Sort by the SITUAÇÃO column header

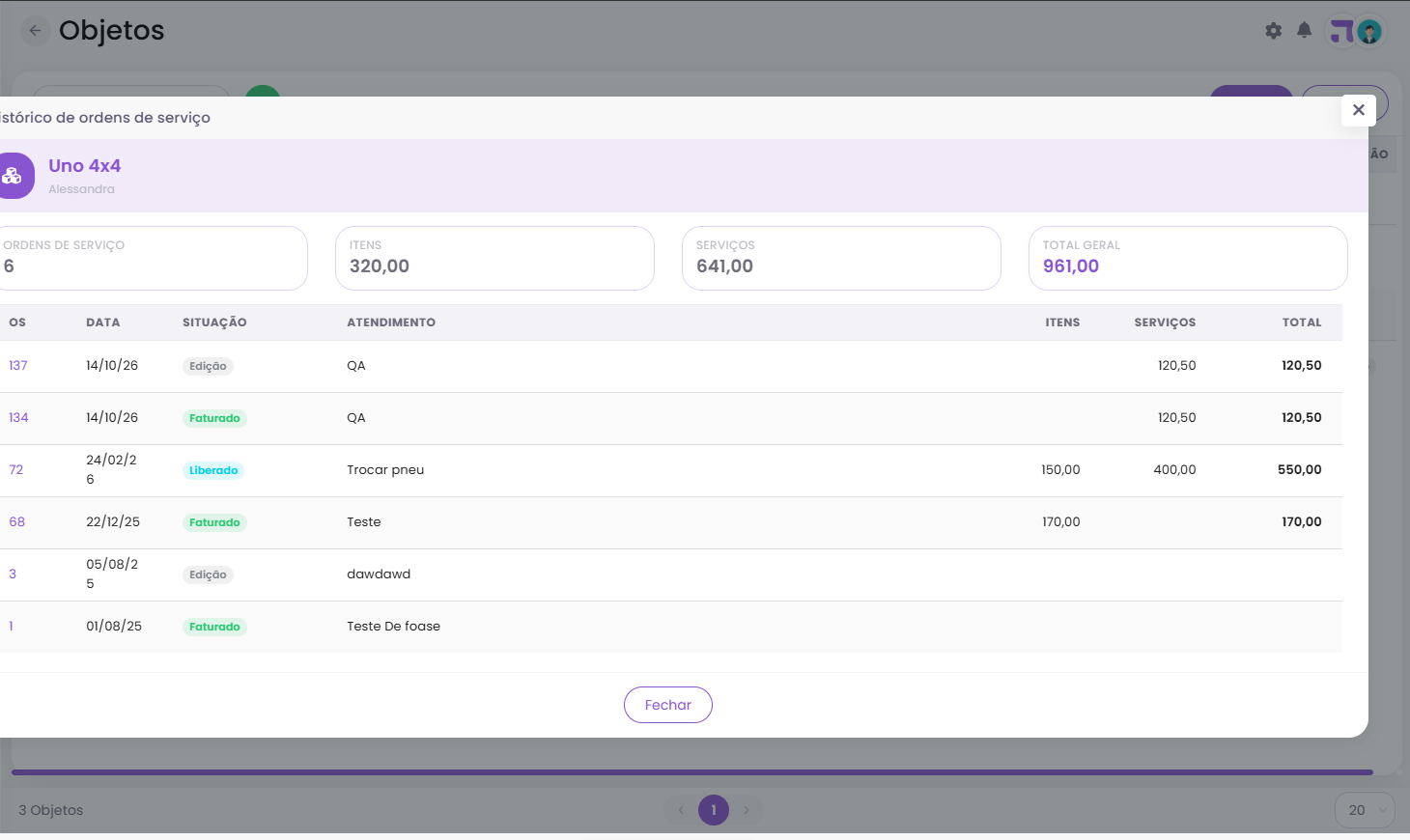pos(214,322)
